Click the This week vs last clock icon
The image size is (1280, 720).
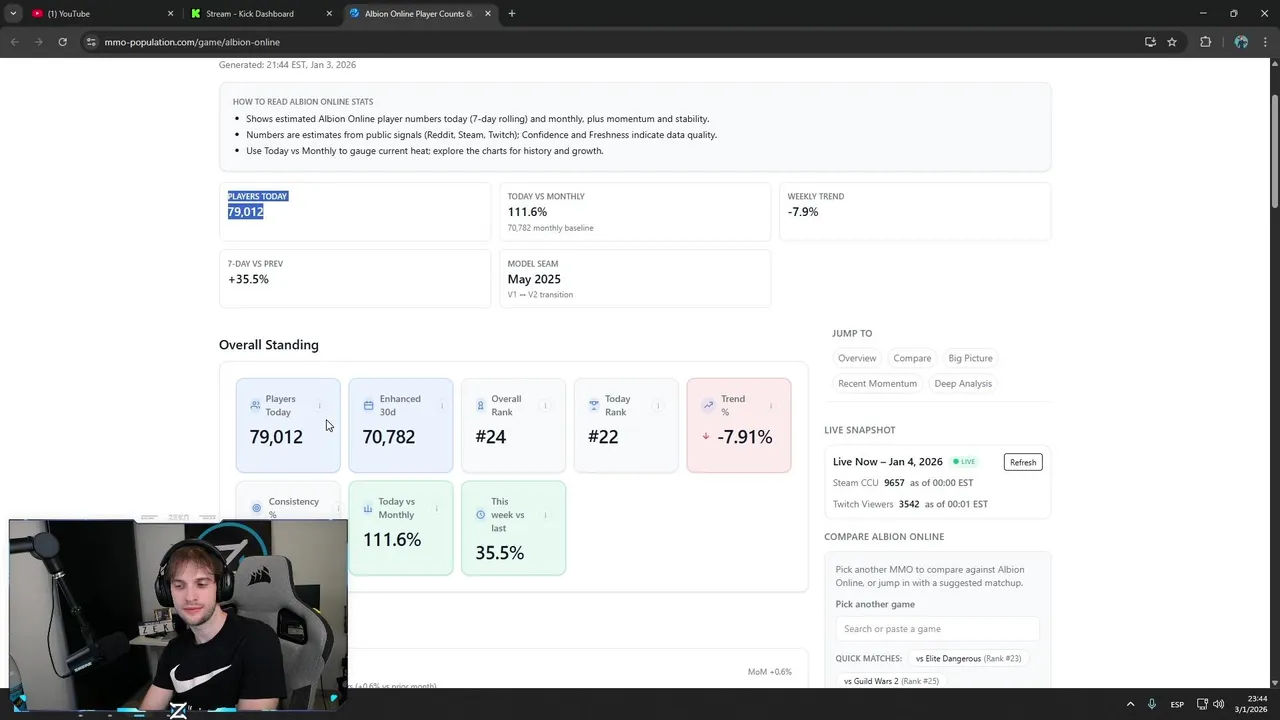click(x=481, y=515)
